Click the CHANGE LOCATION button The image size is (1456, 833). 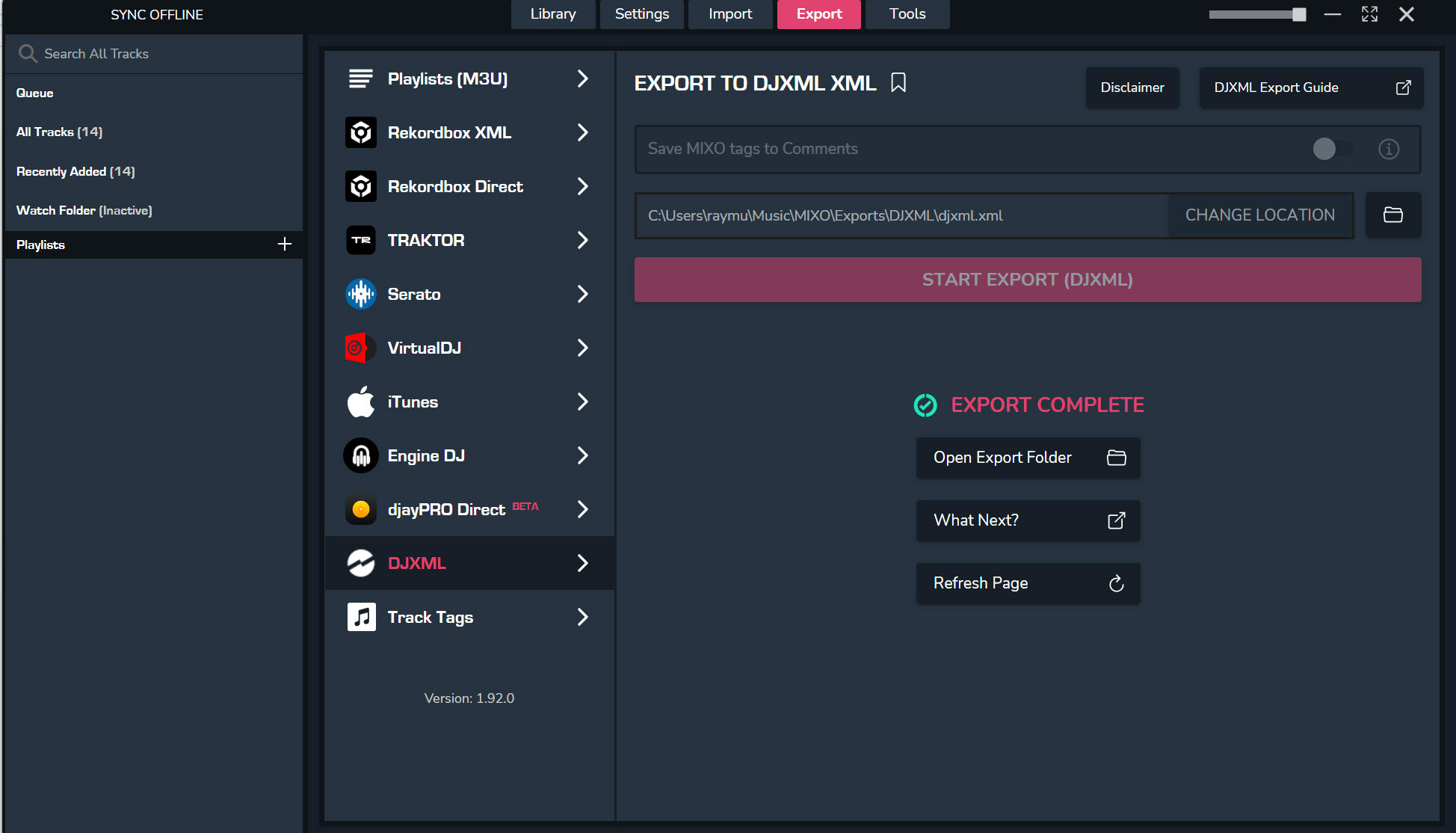(1260, 215)
